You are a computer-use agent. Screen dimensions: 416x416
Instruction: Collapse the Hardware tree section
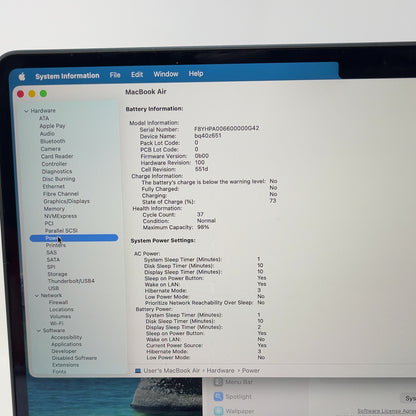coord(26,111)
